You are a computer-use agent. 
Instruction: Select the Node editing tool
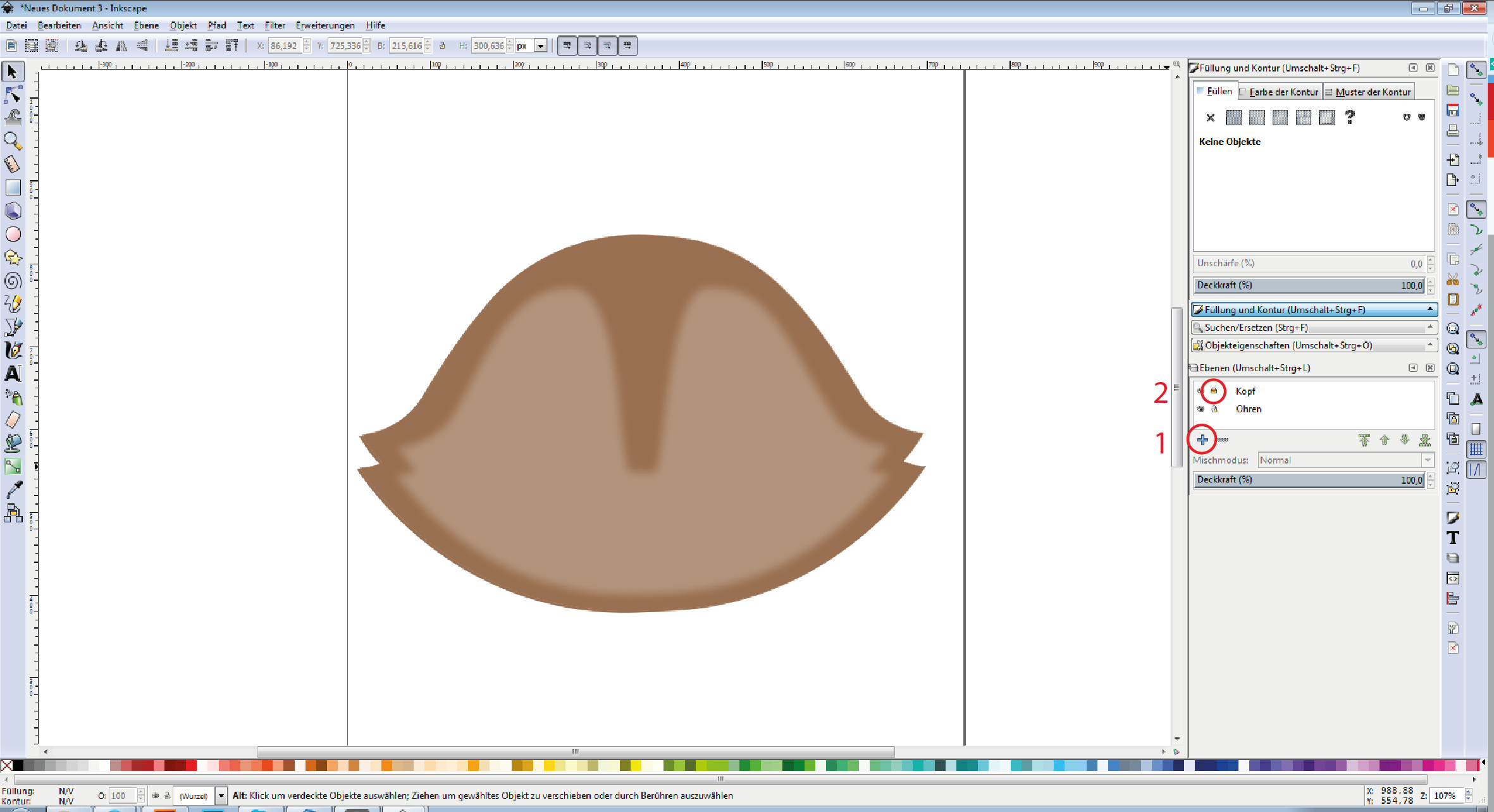point(13,95)
